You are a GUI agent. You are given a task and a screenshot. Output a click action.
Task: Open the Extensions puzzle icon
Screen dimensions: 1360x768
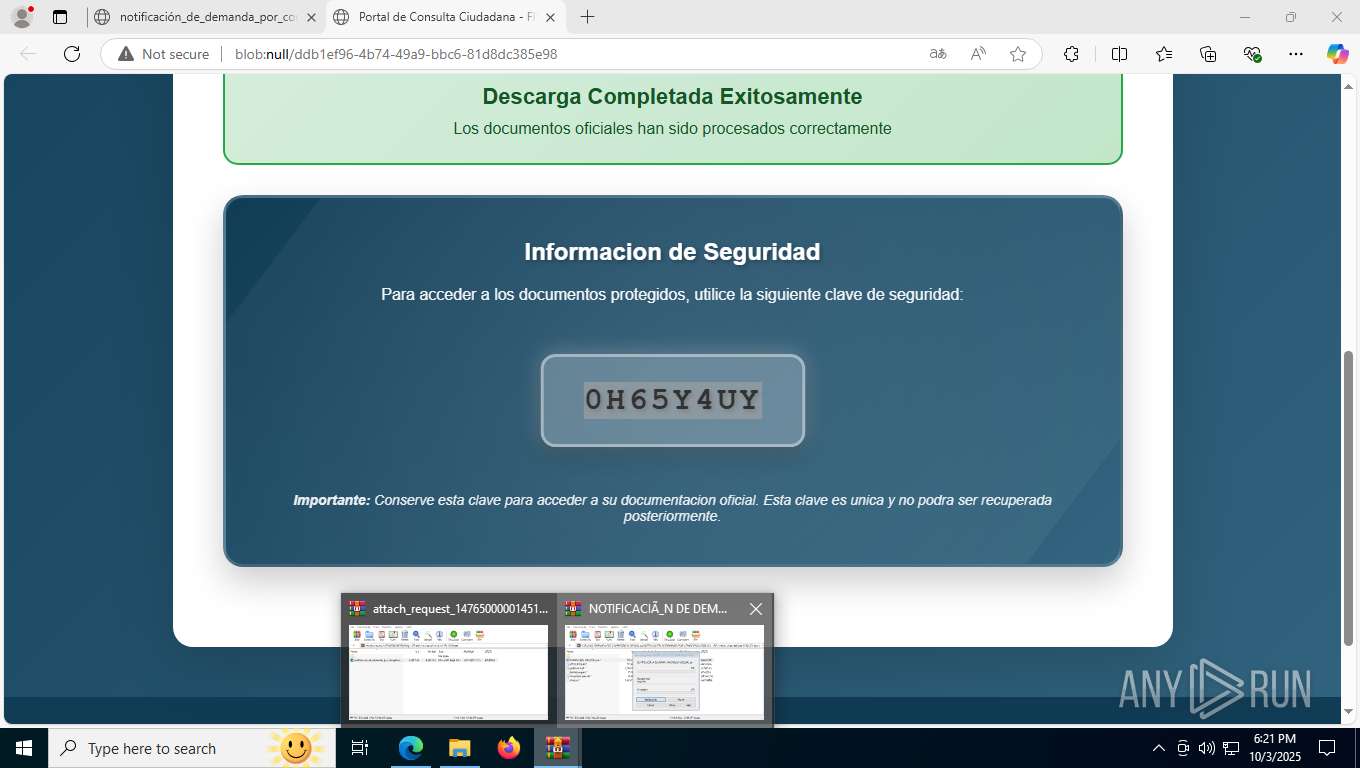[x=1072, y=54]
